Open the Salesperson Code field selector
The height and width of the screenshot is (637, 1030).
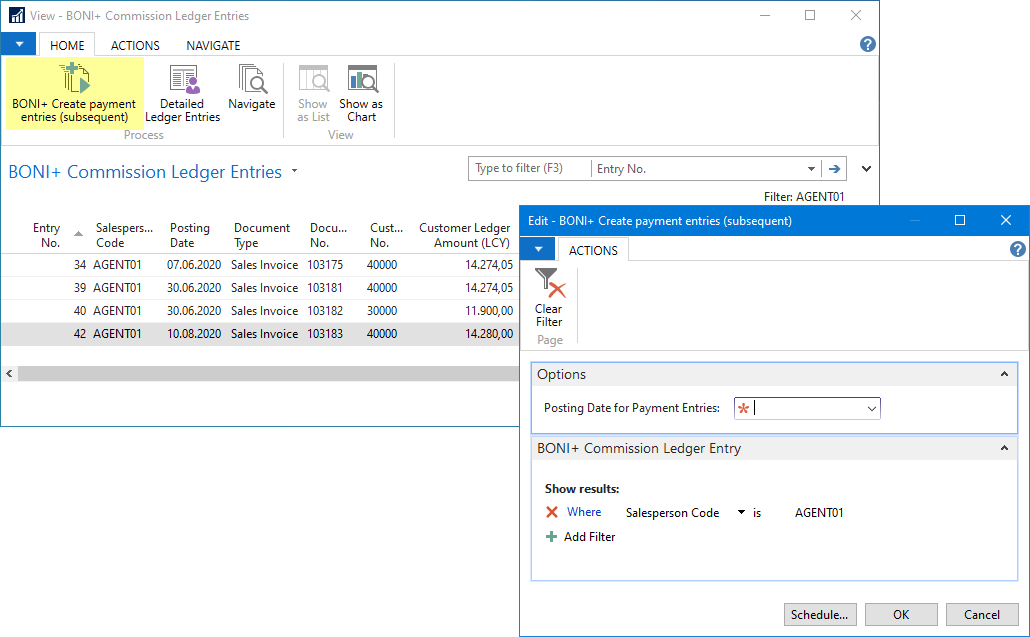click(741, 511)
